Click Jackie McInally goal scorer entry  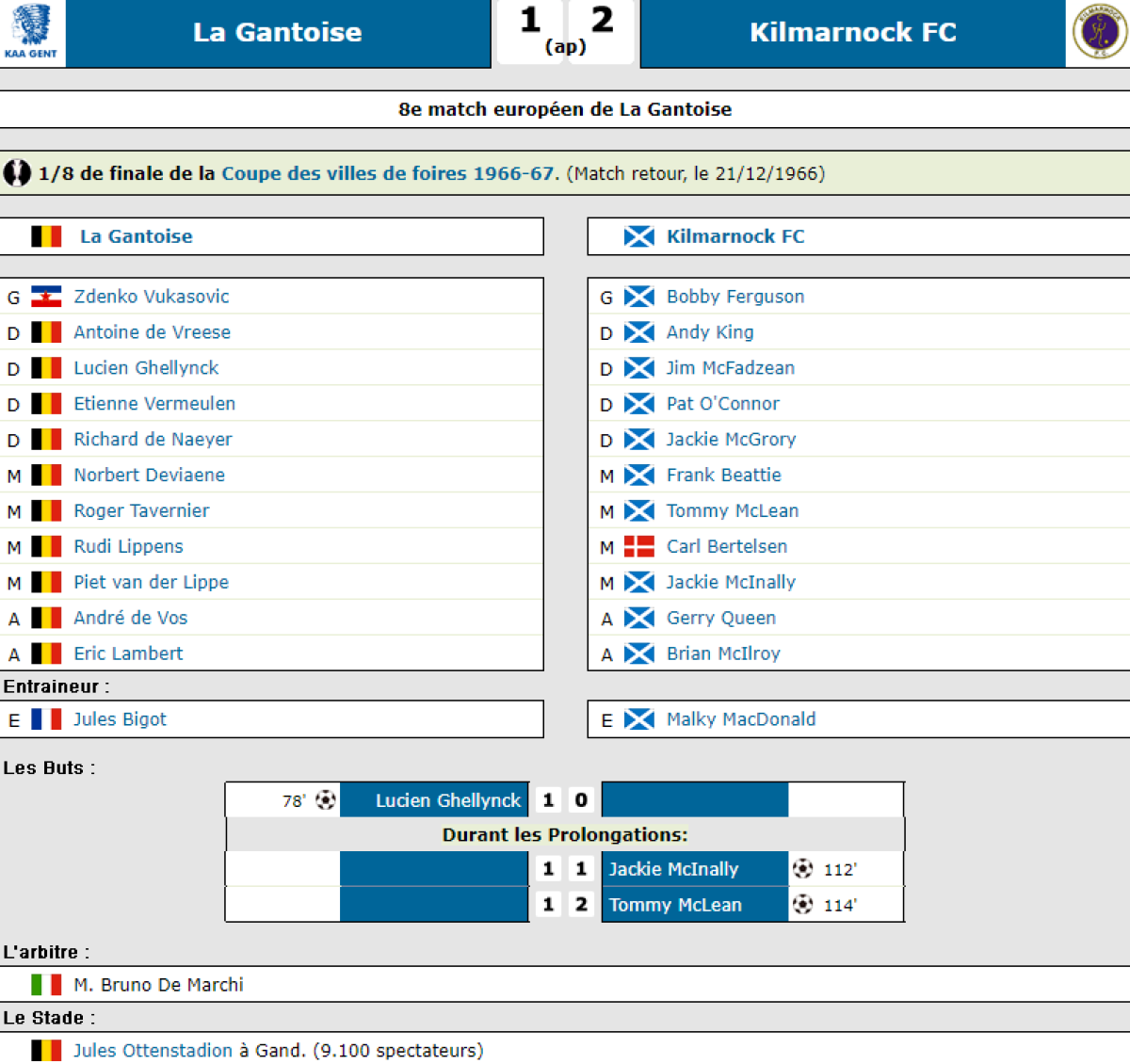(x=673, y=869)
